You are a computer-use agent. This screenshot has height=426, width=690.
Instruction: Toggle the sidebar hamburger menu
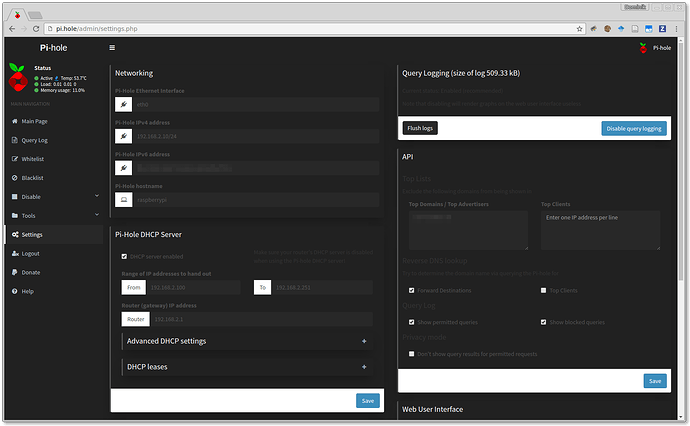(112, 48)
